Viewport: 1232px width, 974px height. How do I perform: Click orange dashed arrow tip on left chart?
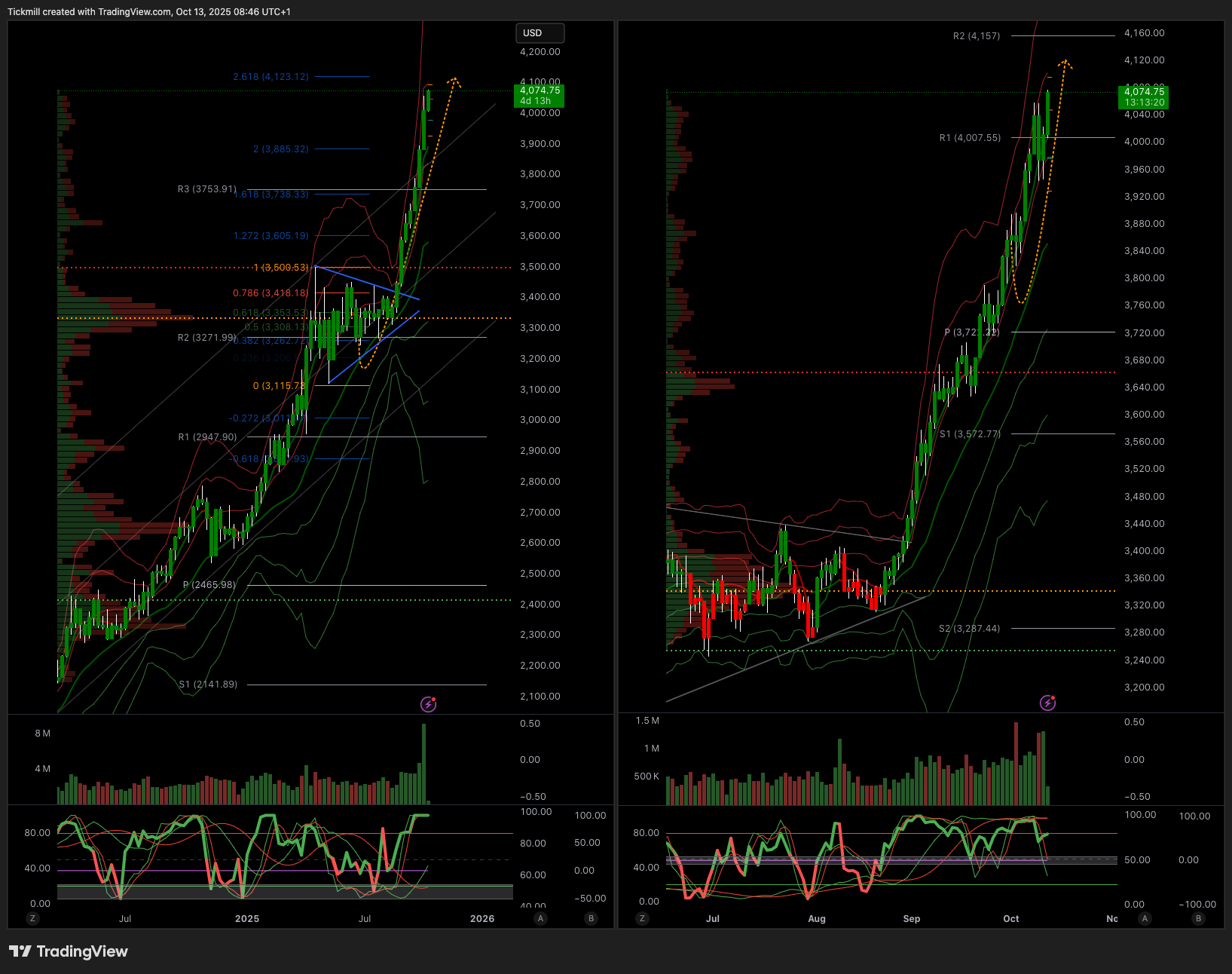pyautogui.click(x=454, y=78)
